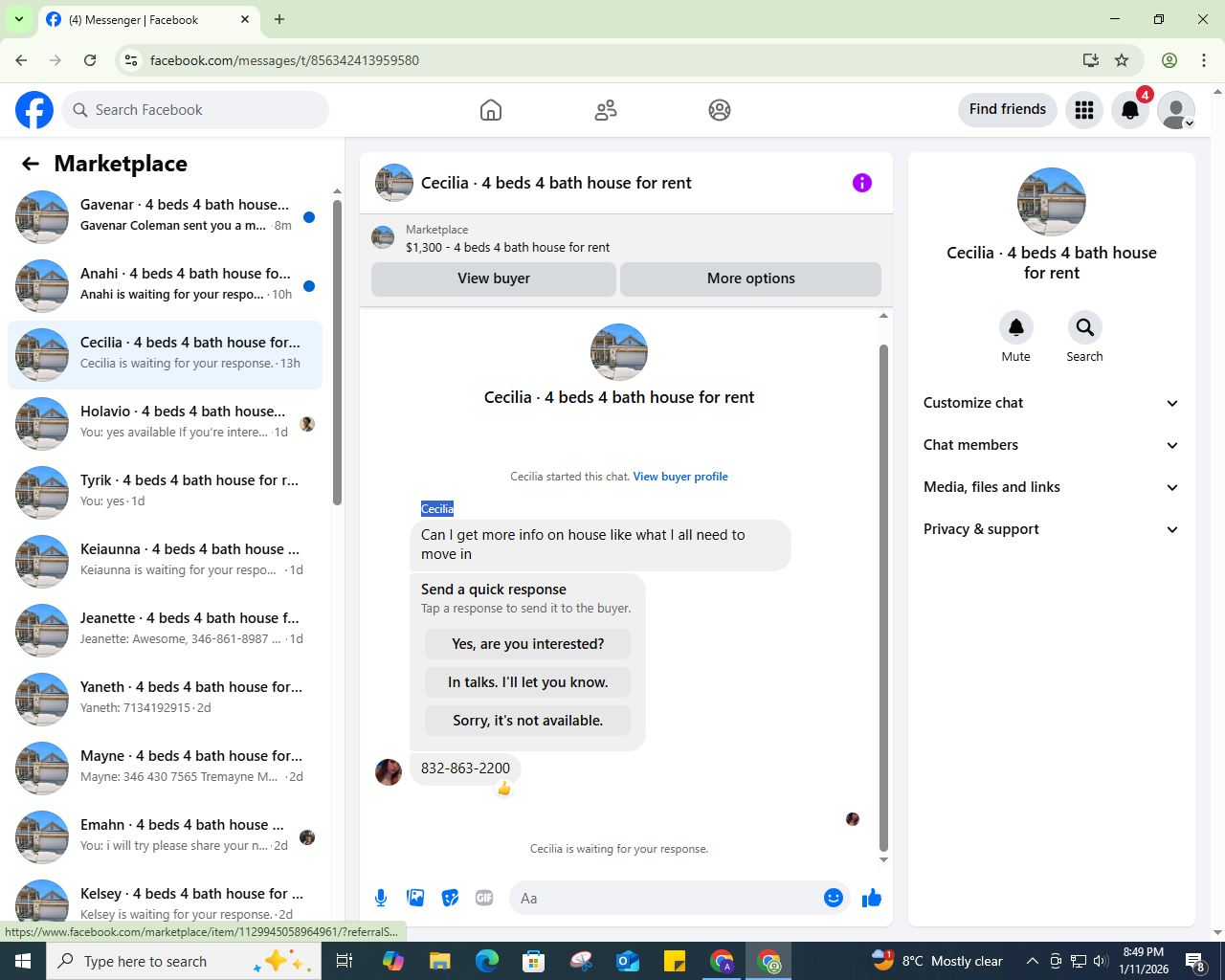Viewport: 1225px width, 980px height.
Task: Open the Chrome profile icon
Action: pos(1169,60)
